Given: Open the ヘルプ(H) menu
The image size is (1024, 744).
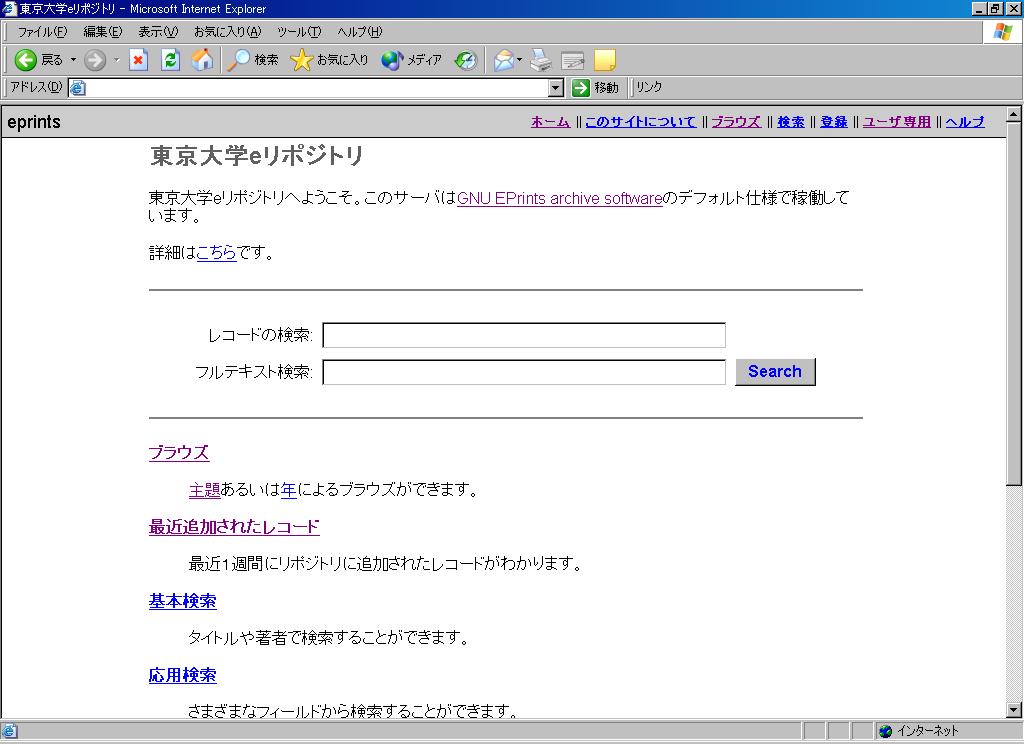Looking at the screenshot, I should click(359, 31).
